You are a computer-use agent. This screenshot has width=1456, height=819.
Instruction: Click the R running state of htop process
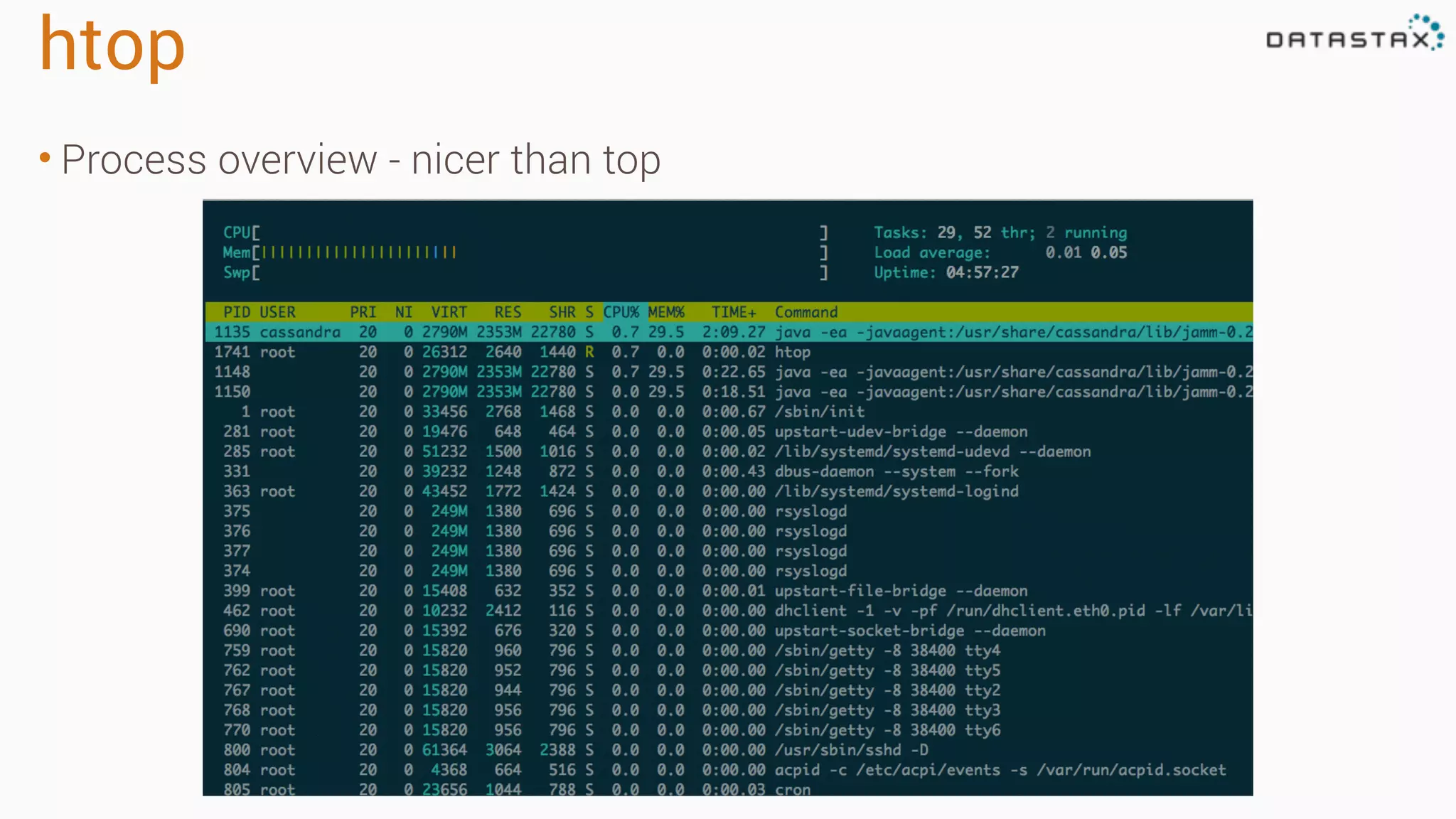pyautogui.click(x=589, y=352)
